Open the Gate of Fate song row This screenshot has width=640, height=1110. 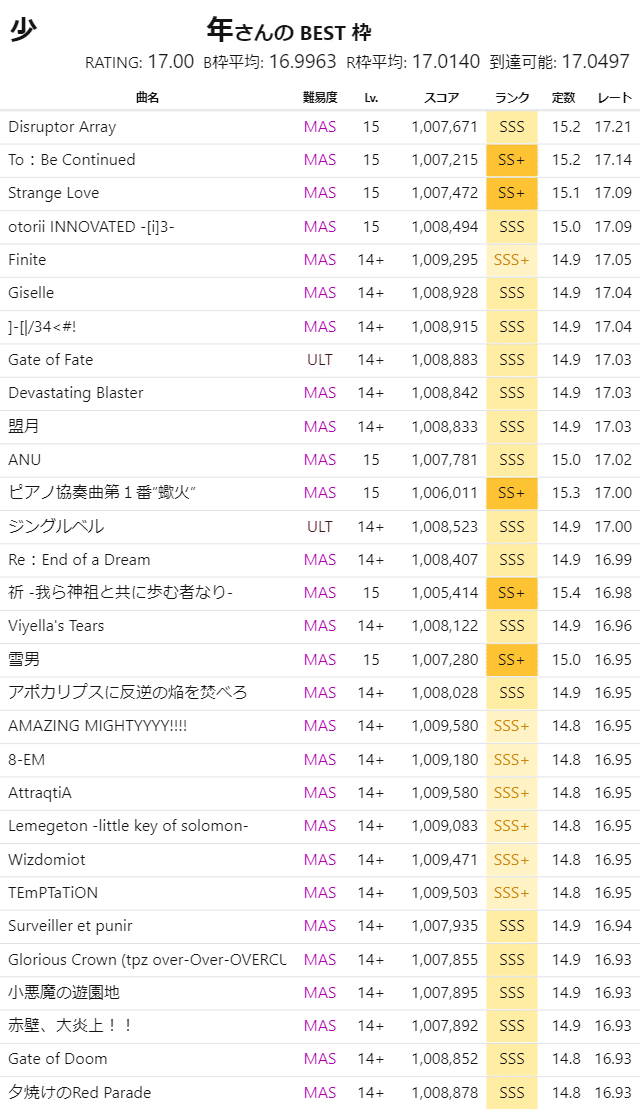coord(51,359)
